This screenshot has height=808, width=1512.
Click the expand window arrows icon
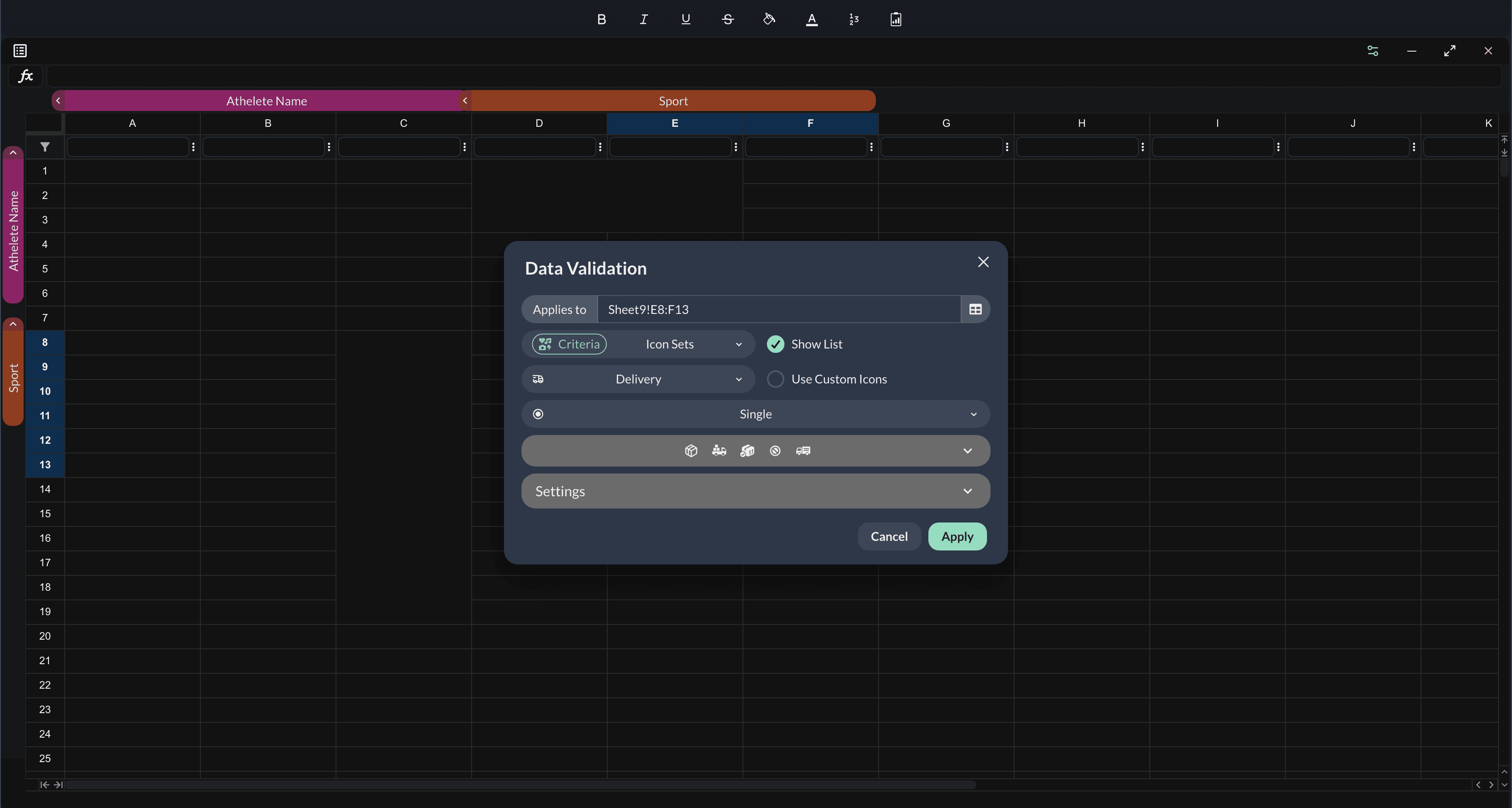1450,51
